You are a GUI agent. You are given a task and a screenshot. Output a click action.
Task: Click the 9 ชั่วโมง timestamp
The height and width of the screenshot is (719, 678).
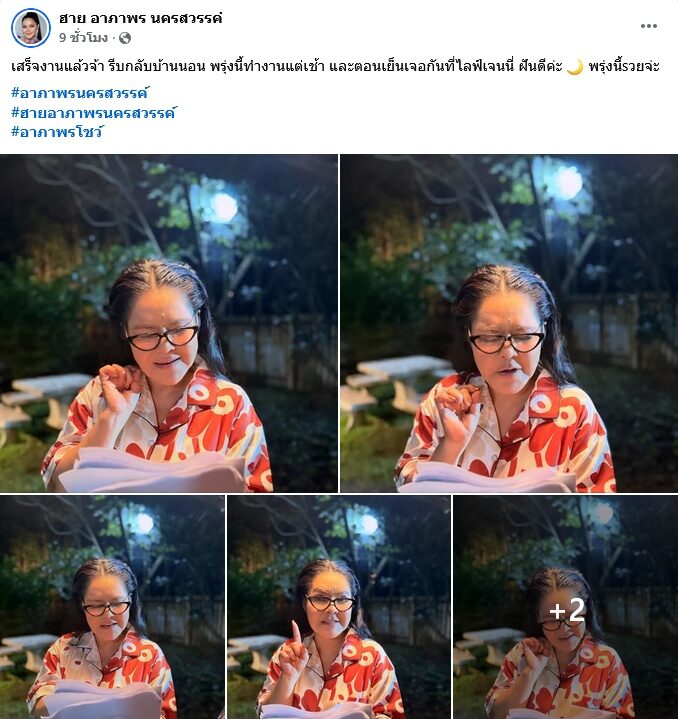83,38
